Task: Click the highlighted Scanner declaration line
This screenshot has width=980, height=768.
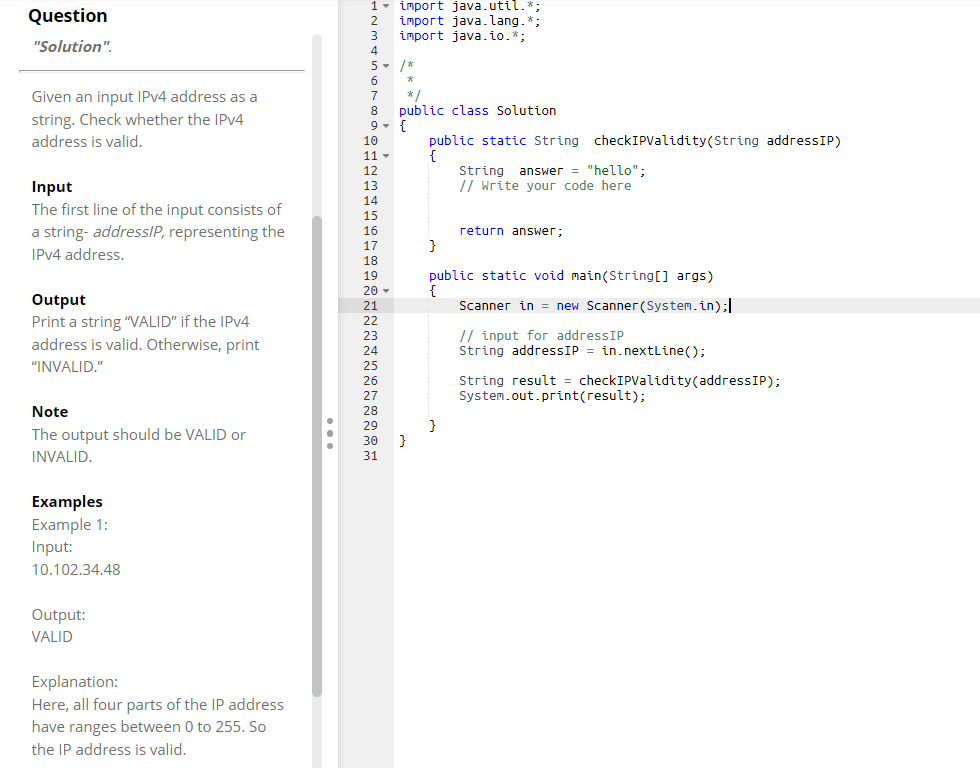Action: pyautogui.click(x=595, y=305)
